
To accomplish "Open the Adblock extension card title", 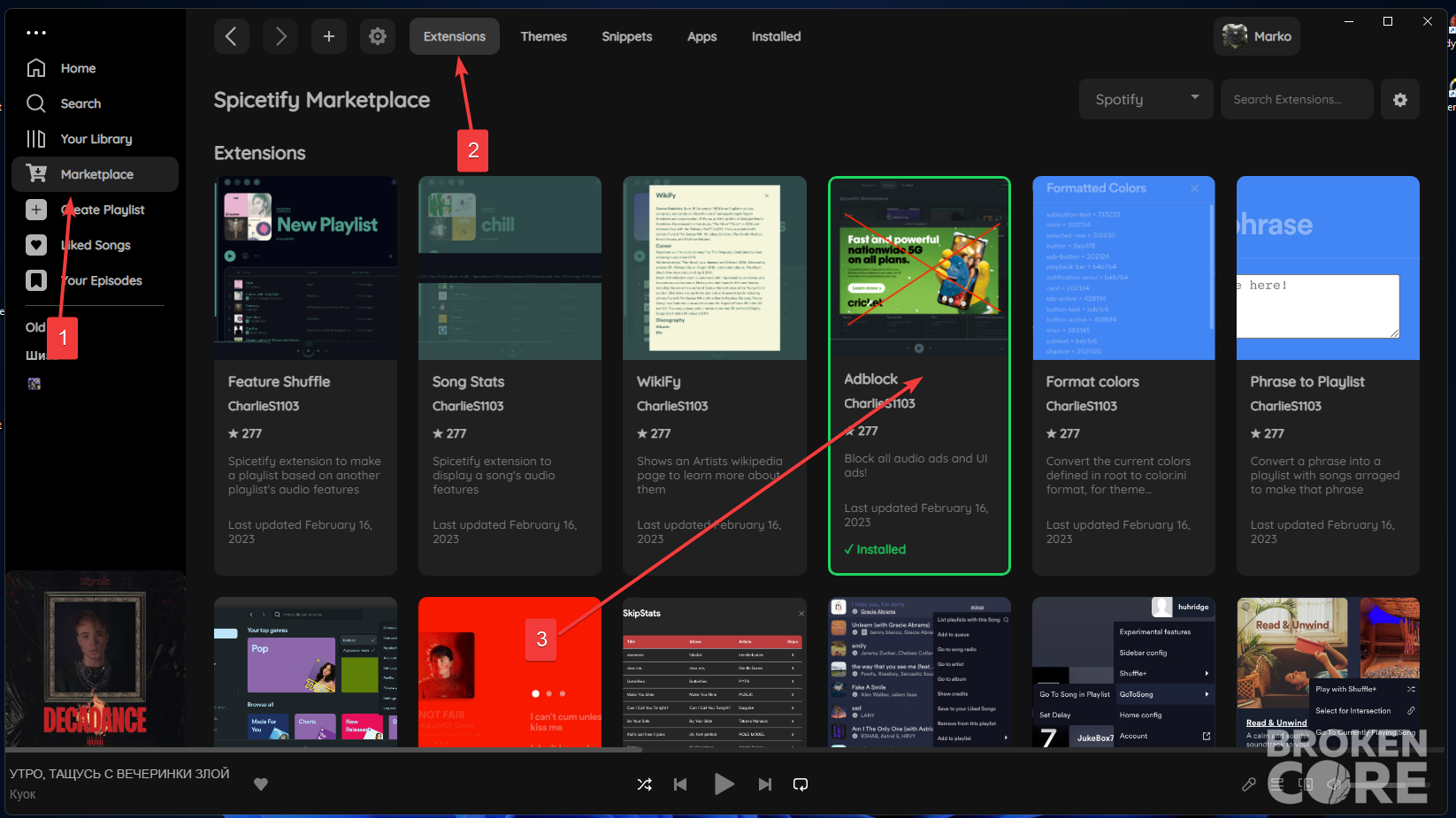I will point(871,379).
